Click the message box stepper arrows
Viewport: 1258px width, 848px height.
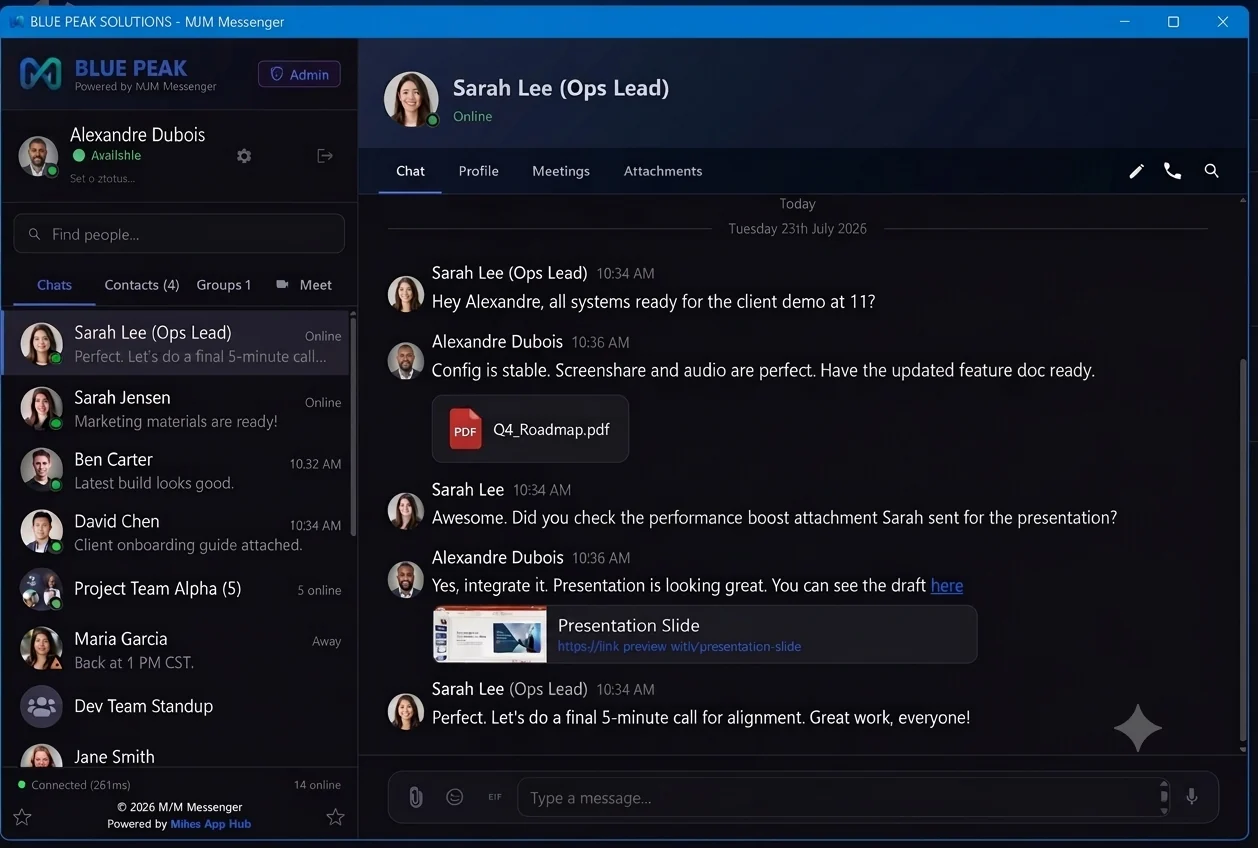[1163, 797]
